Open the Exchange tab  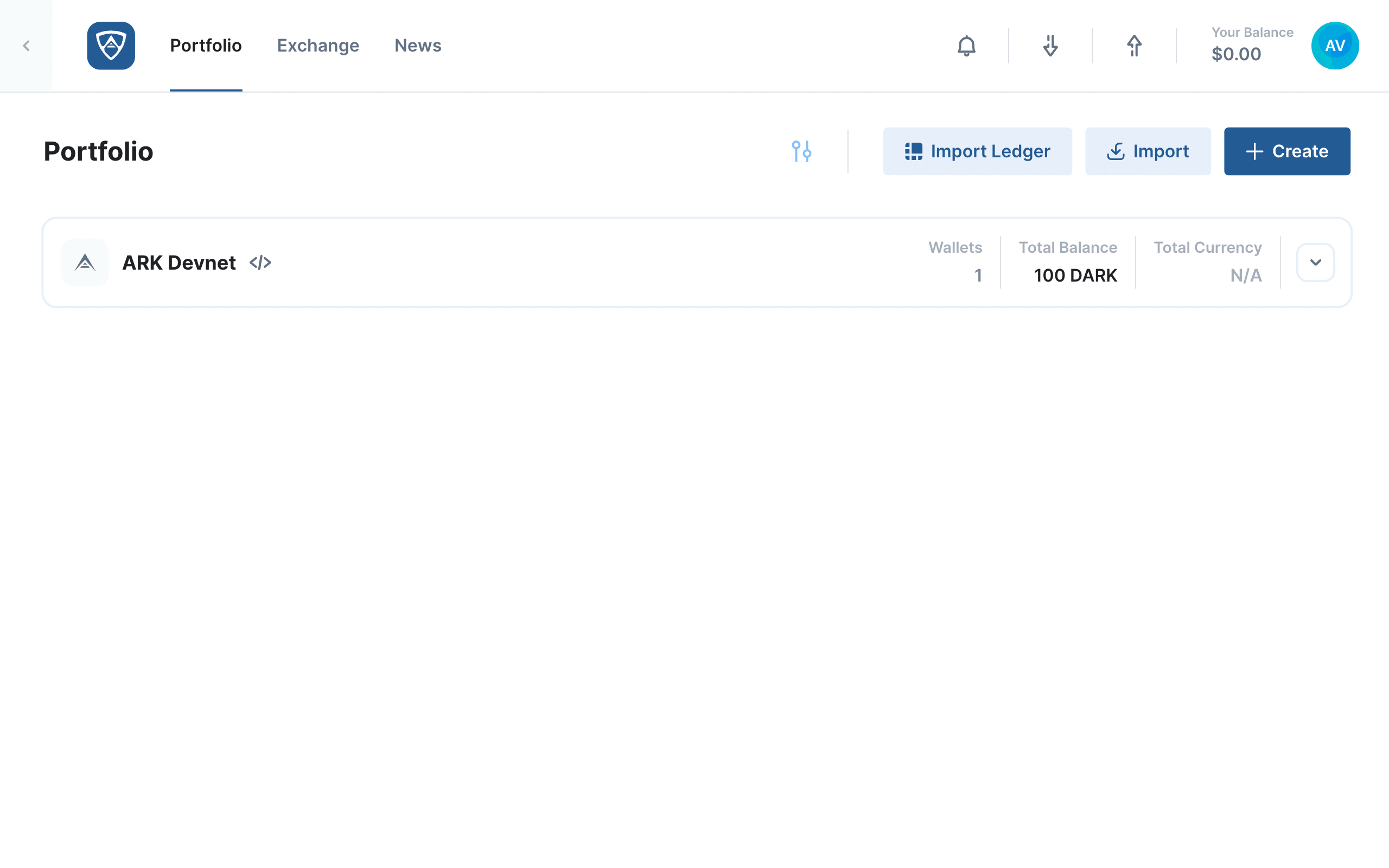pos(318,46)
